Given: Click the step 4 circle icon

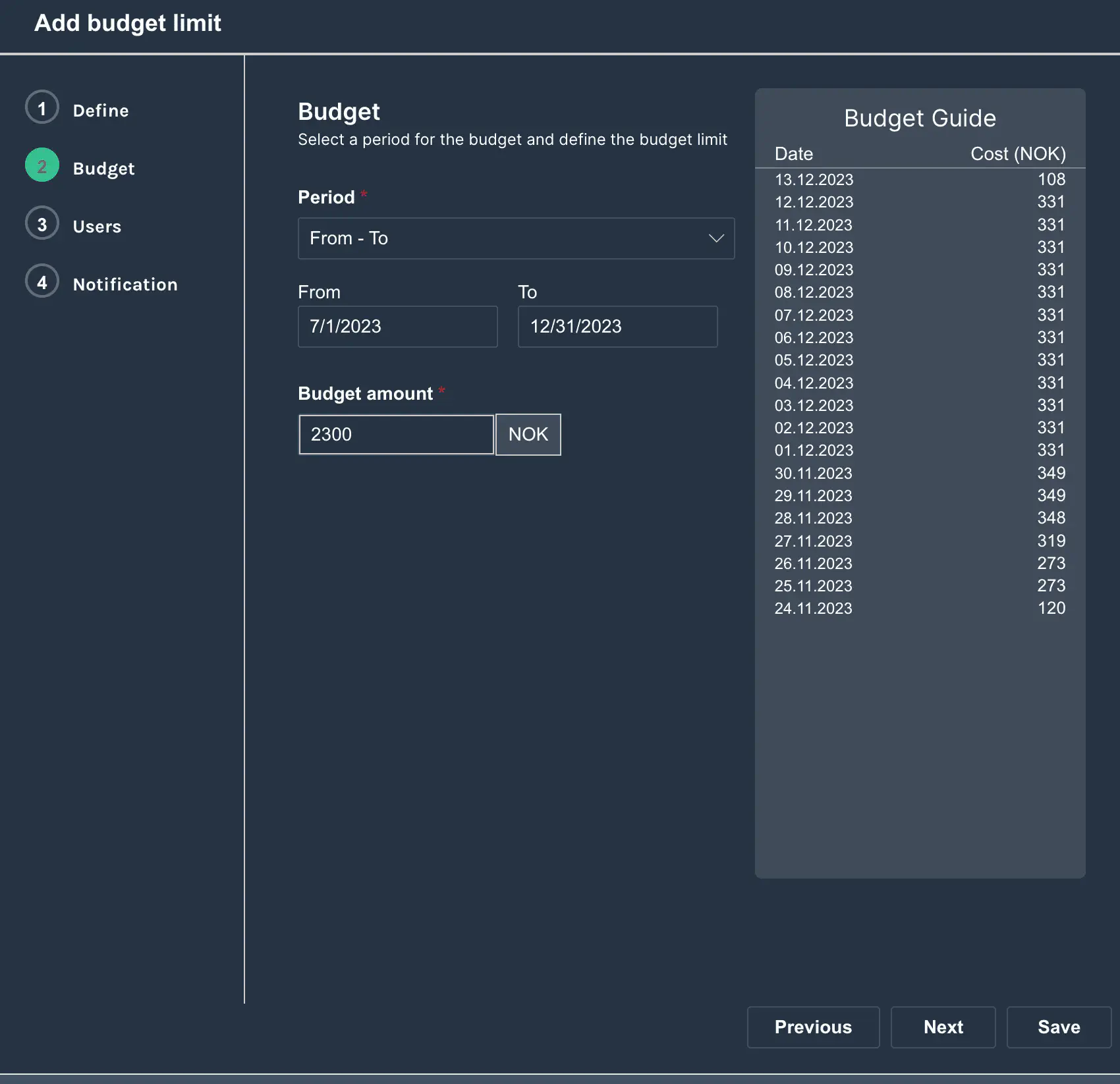Looking at the screenshot, I should click(x=42, y=282).
